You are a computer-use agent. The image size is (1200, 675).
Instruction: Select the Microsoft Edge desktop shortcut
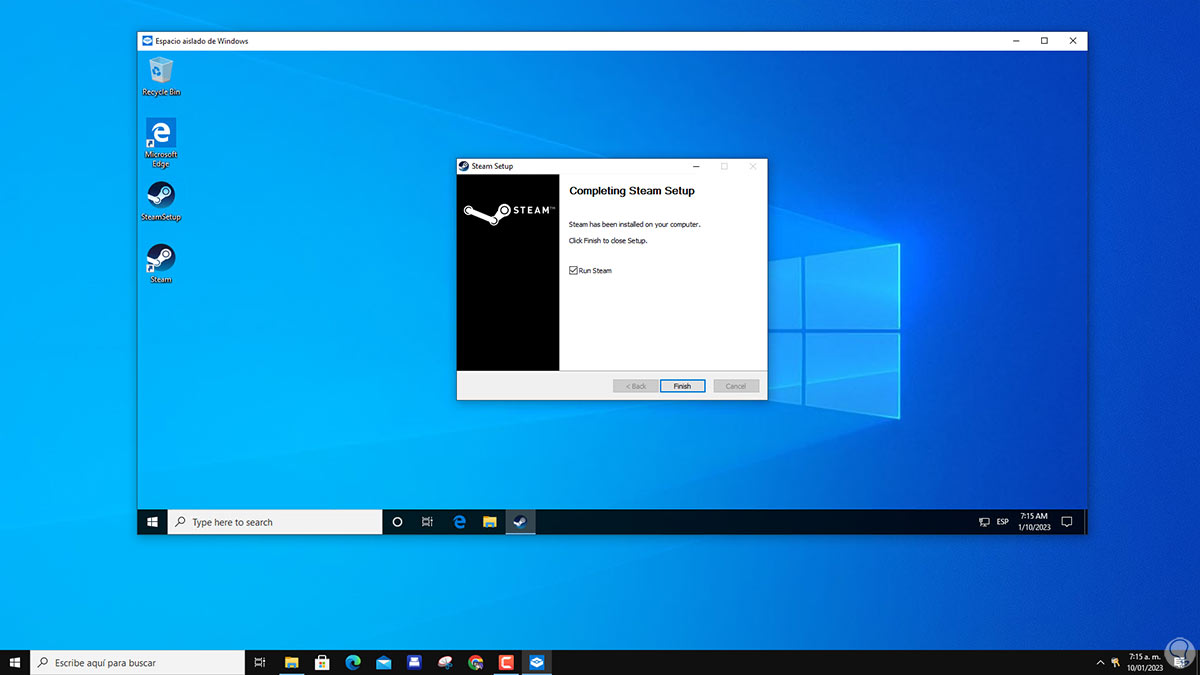pos(161,142)
